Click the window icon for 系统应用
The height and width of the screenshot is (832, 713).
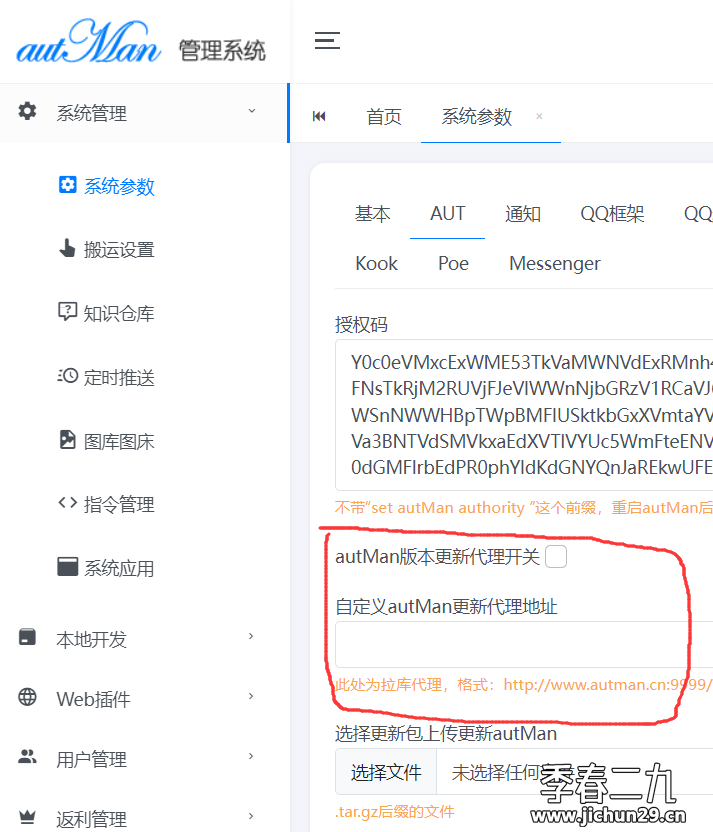(67, 567)
